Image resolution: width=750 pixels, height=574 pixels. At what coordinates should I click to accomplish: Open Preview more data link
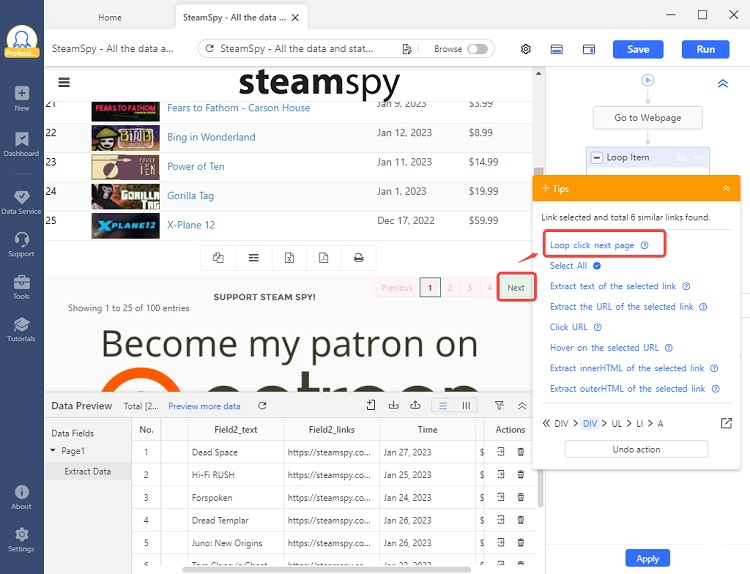204,406
